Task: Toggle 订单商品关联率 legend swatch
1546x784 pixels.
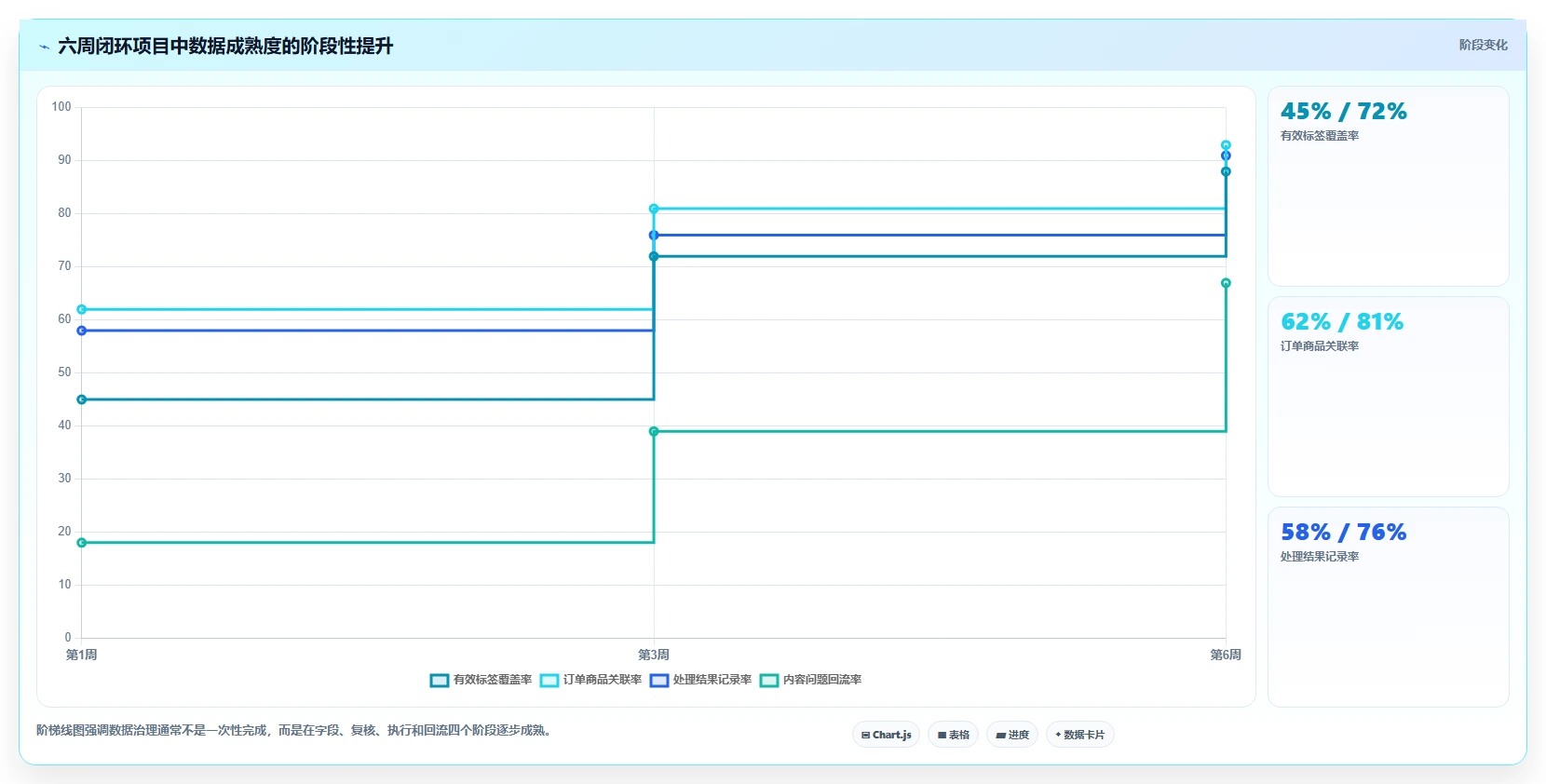Action: pyautogui.click(x=549, y=681)
